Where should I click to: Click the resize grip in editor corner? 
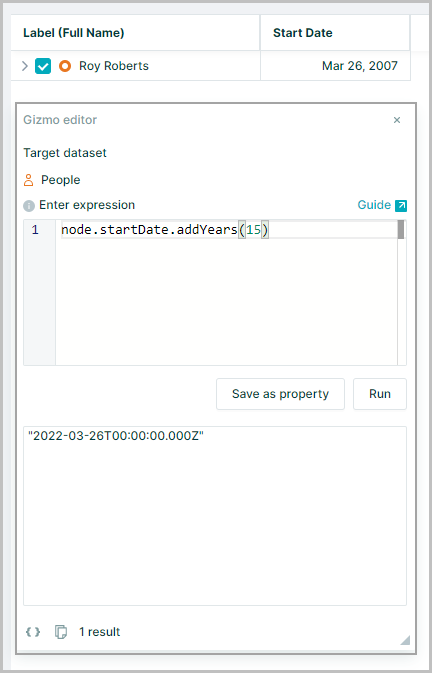click(x=405, y=640)
